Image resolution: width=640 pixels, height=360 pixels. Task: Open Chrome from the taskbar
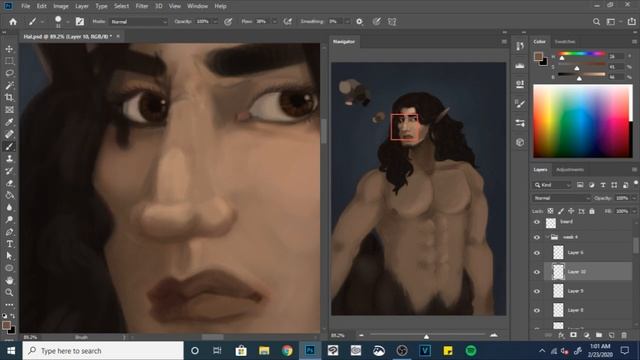(x=287, y=351)
